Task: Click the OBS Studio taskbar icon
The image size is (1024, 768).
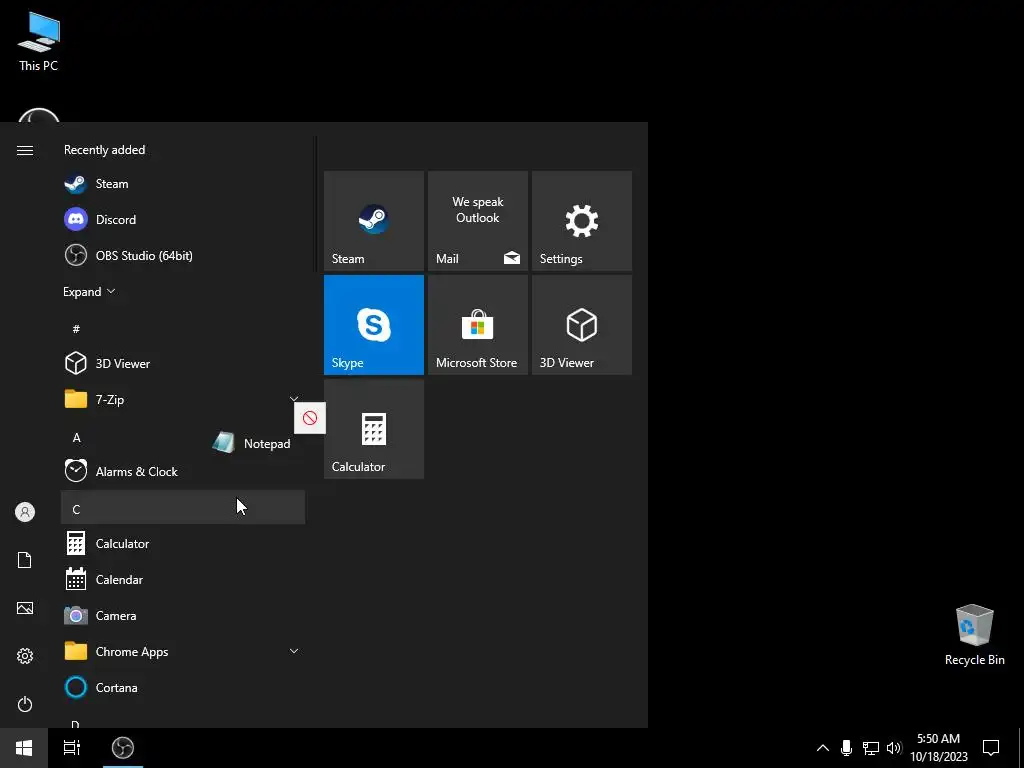Action: [123, 748]
